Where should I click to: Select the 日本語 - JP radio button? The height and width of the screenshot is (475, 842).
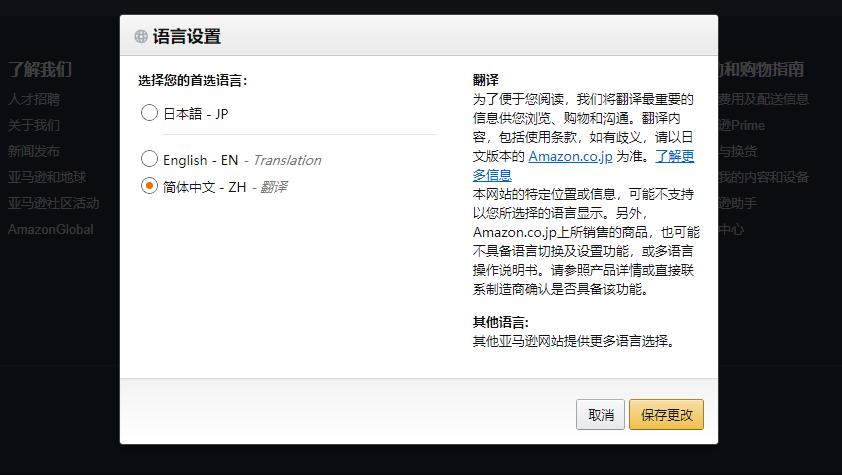tap(150, 113)
